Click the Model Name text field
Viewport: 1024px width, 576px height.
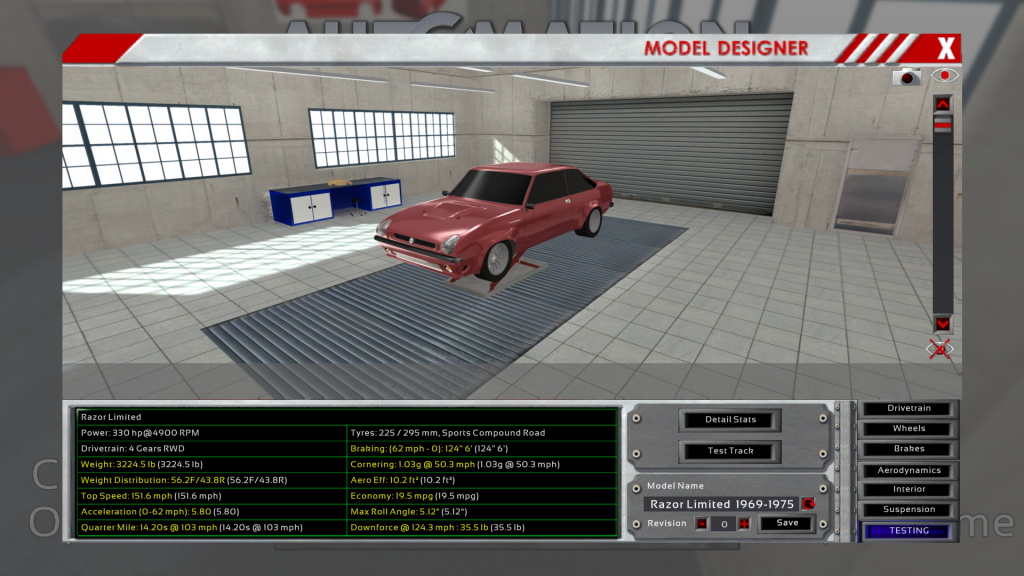(720, 504)
